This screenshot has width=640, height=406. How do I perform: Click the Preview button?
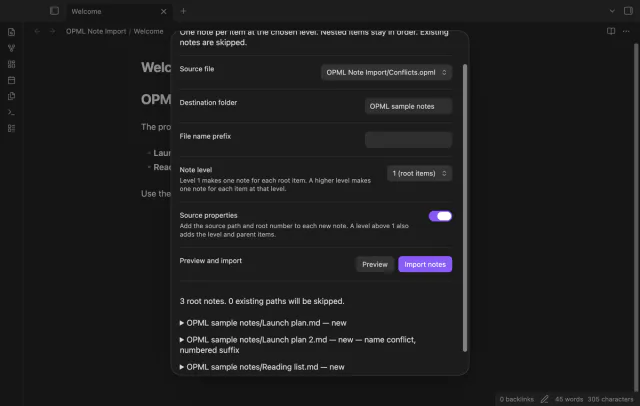pos(375,264)
